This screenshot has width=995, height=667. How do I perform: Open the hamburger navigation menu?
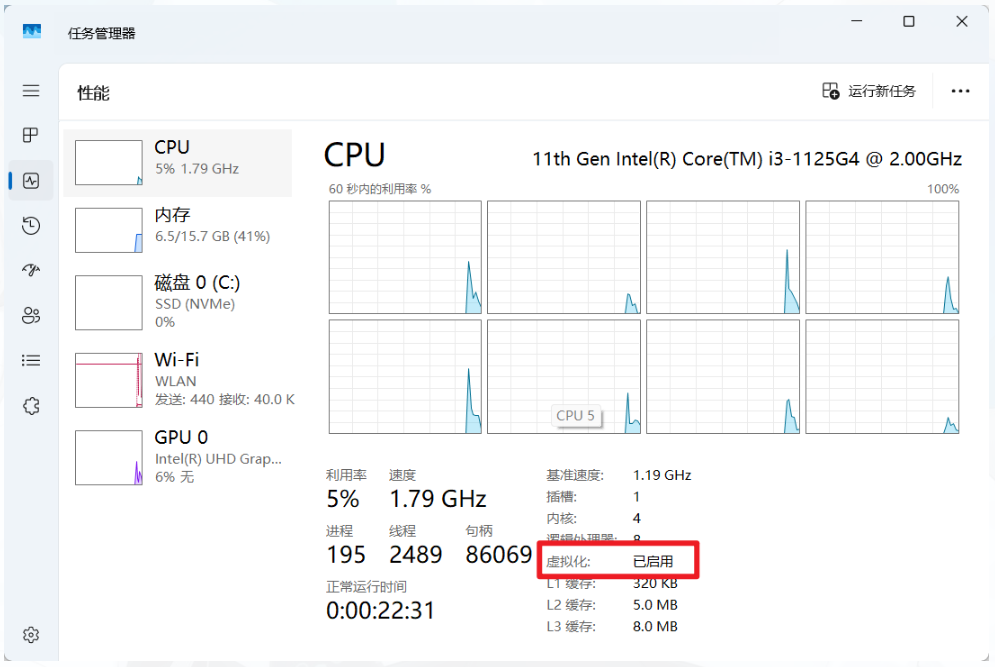30,91
